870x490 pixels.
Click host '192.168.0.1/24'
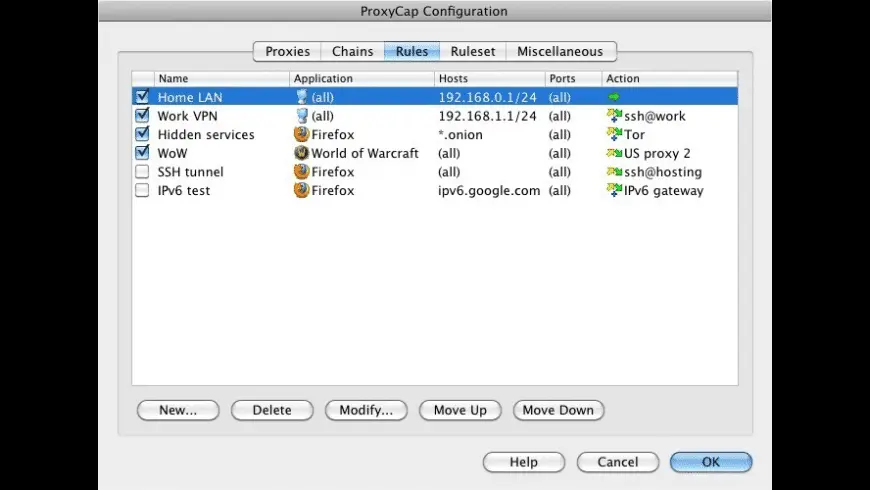(488, 97)
